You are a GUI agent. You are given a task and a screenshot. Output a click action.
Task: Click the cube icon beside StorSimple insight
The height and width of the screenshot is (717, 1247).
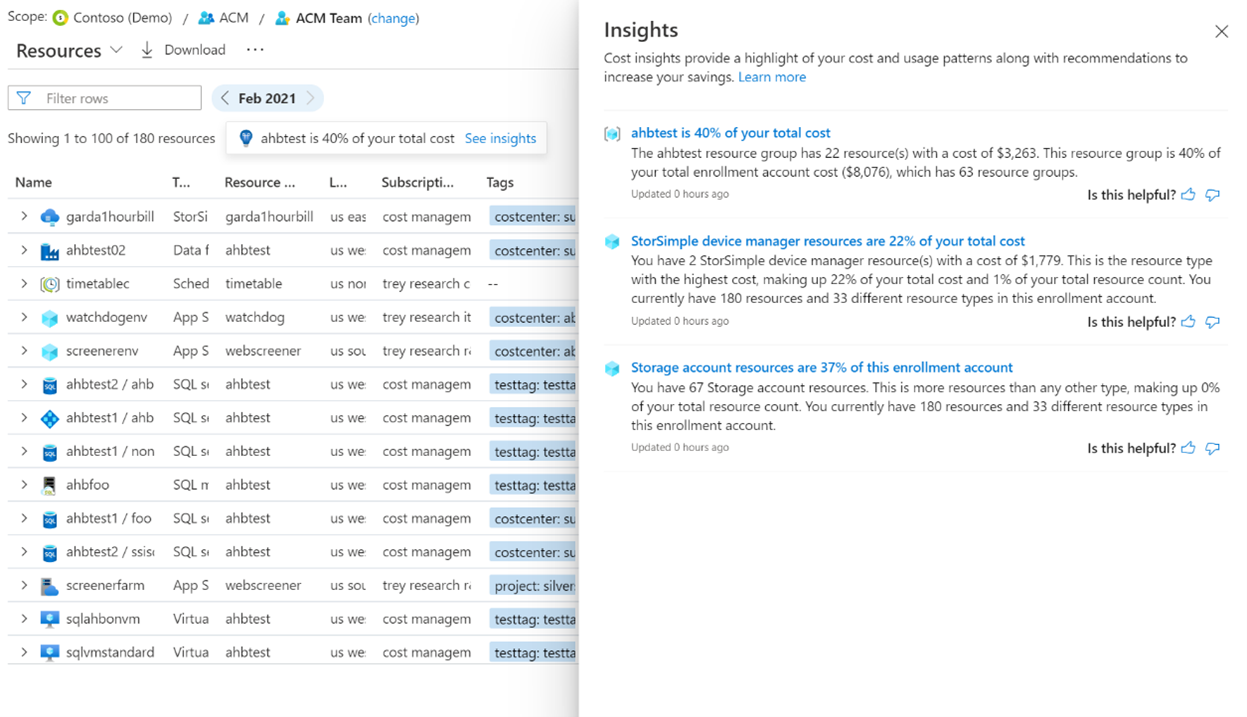[x=612, y=242]
